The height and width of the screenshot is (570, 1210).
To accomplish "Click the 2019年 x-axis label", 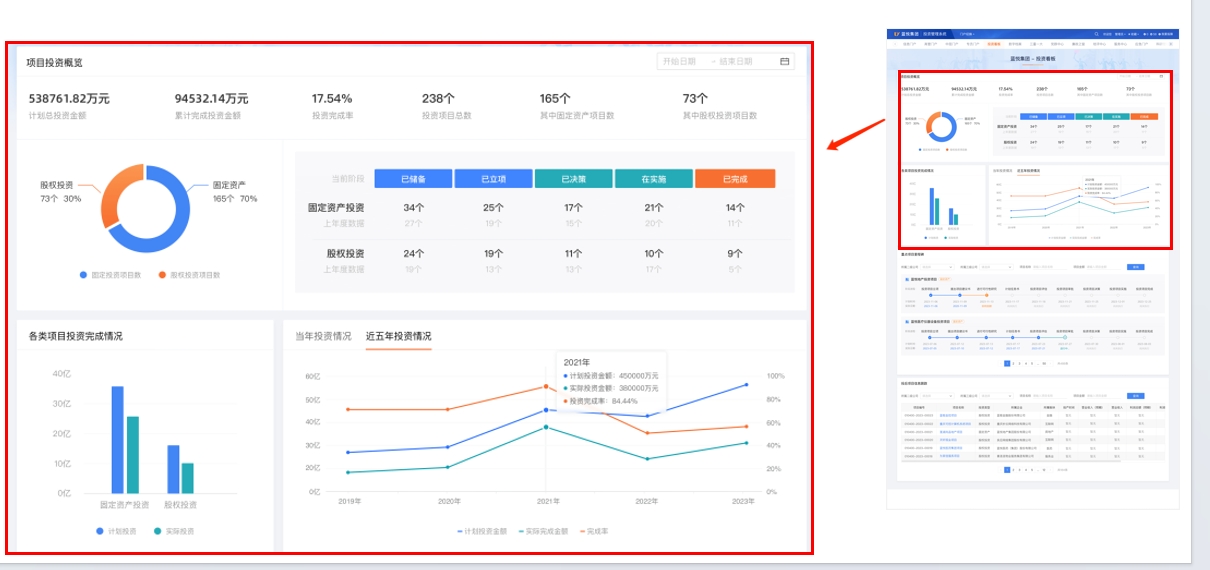I will [350, 501].
